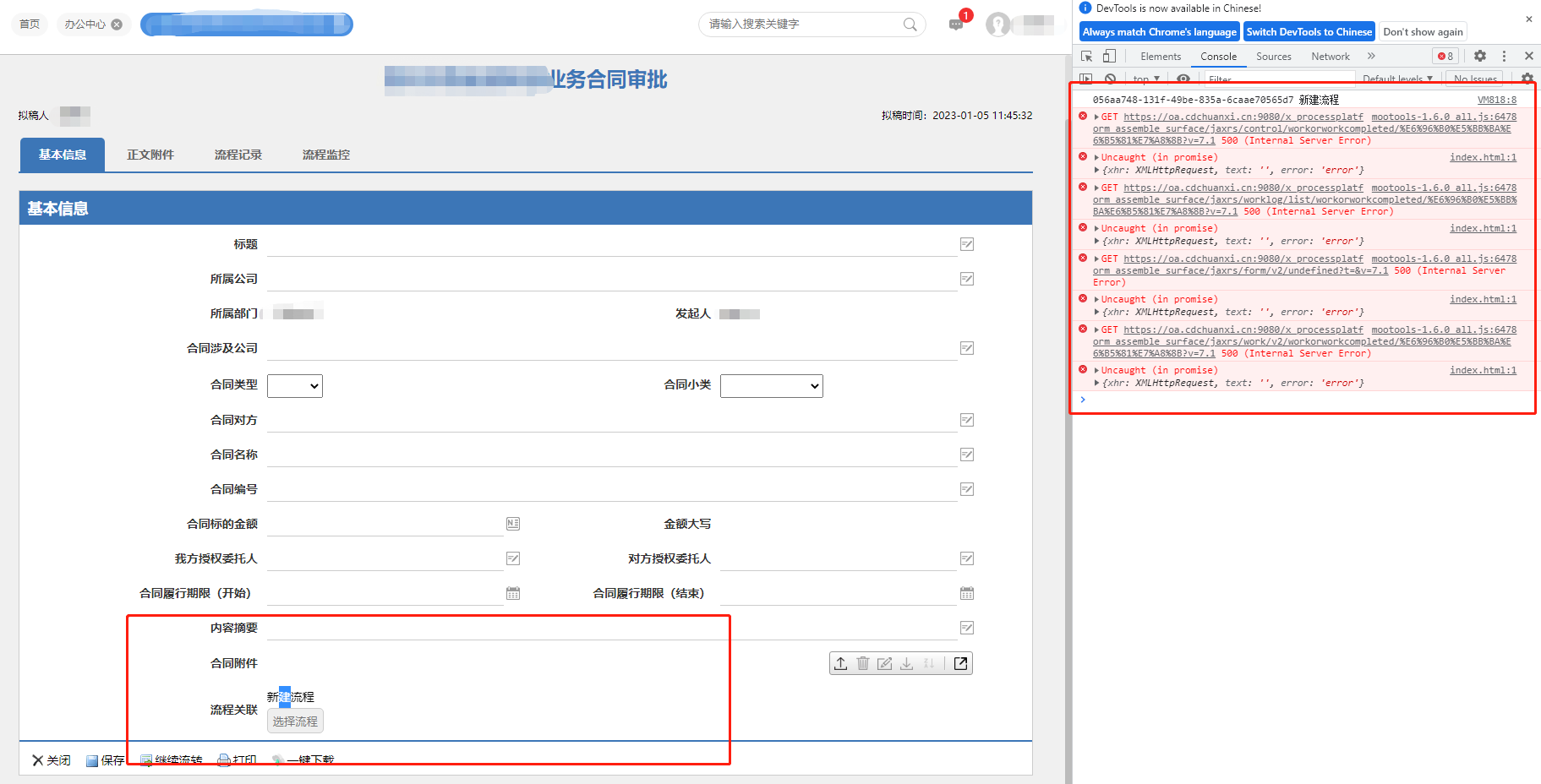Open the picker icon for 合同涉及公司 field
Viewport: 1541px width, 784px height.
pyautogui.click(x=967, y=348)
